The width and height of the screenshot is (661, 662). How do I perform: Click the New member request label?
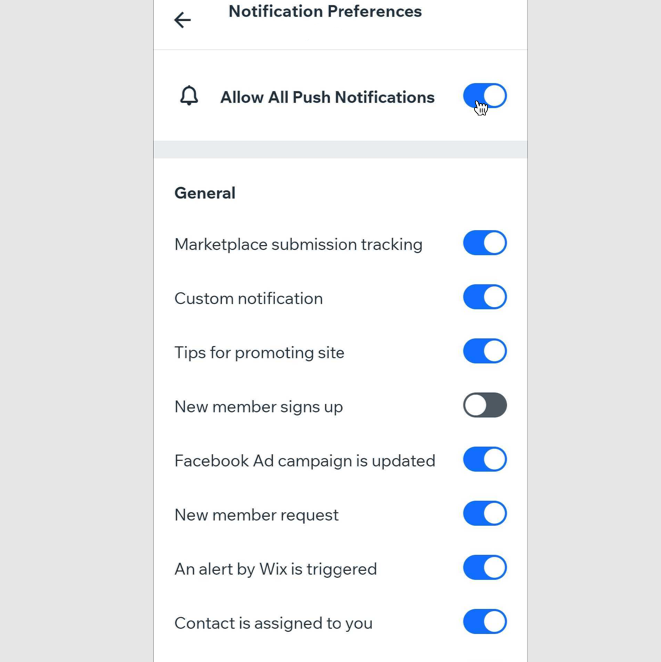coord(256,514)
